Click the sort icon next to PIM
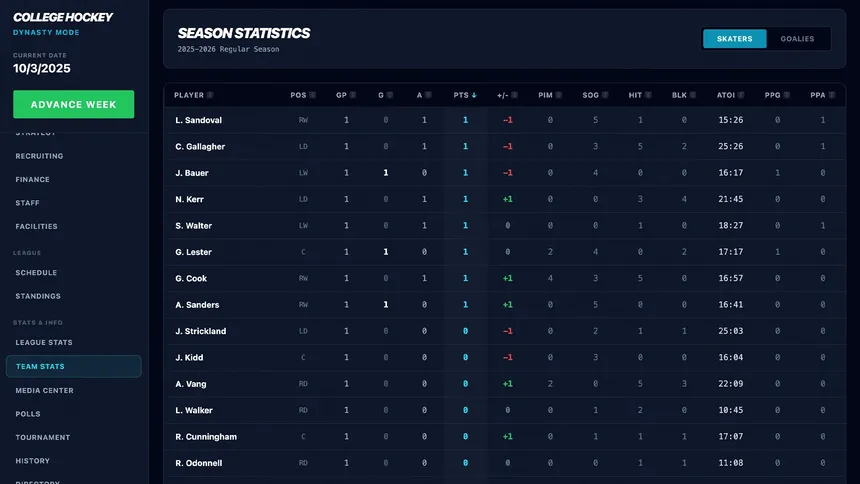 click(561, 96)
